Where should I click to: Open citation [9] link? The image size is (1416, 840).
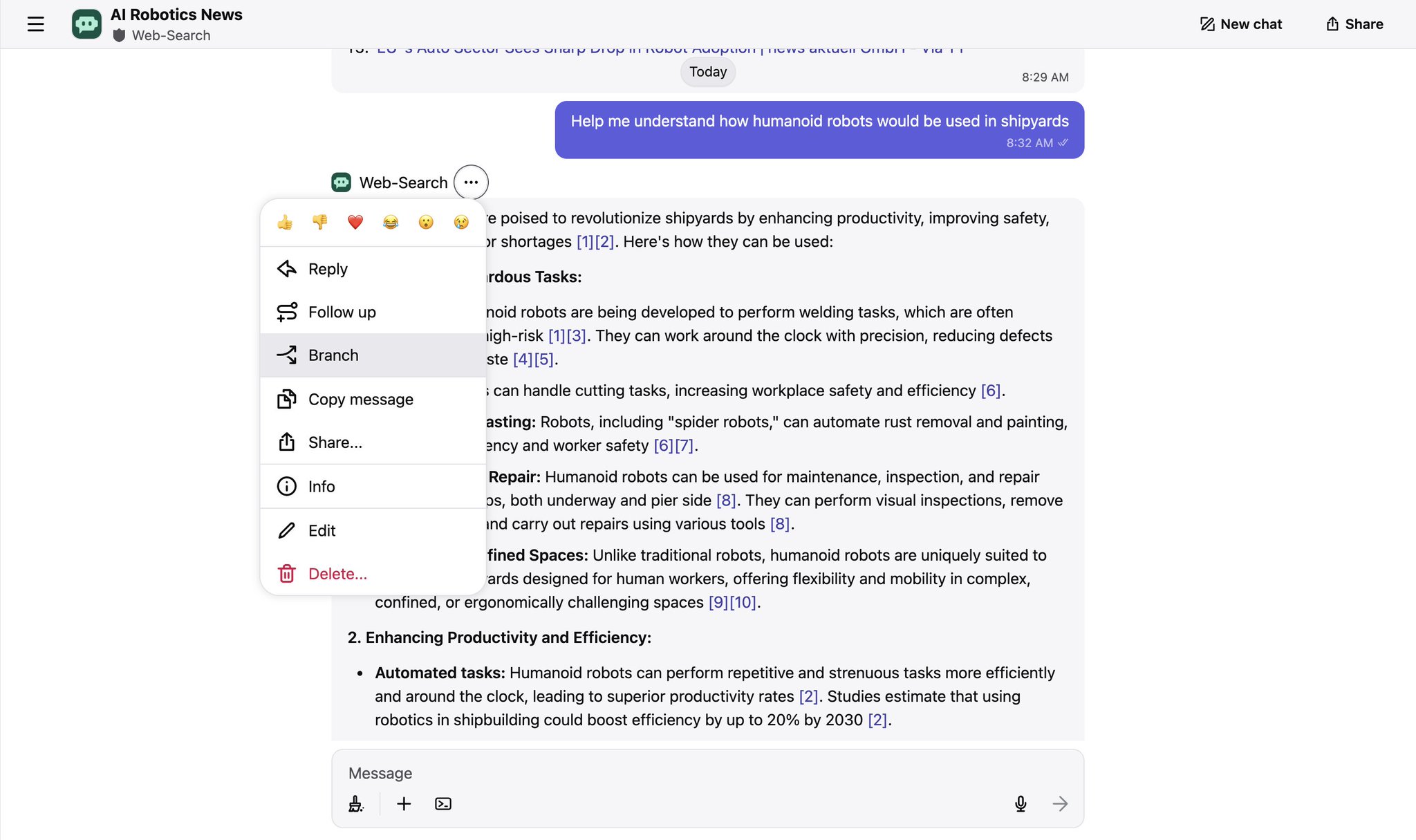[718, 603]
